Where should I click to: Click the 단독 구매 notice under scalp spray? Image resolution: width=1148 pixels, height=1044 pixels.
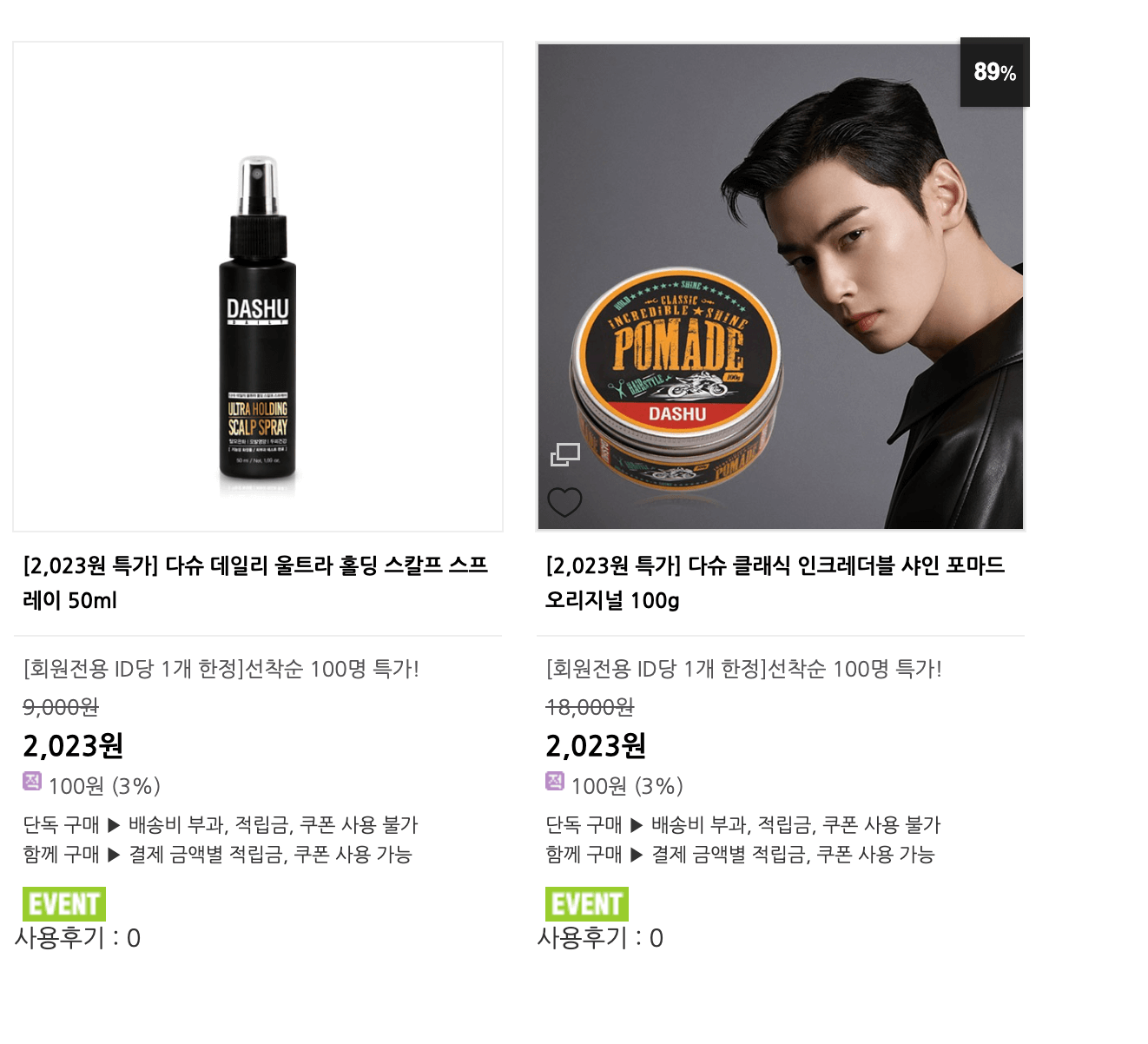(x=221, y=824)
